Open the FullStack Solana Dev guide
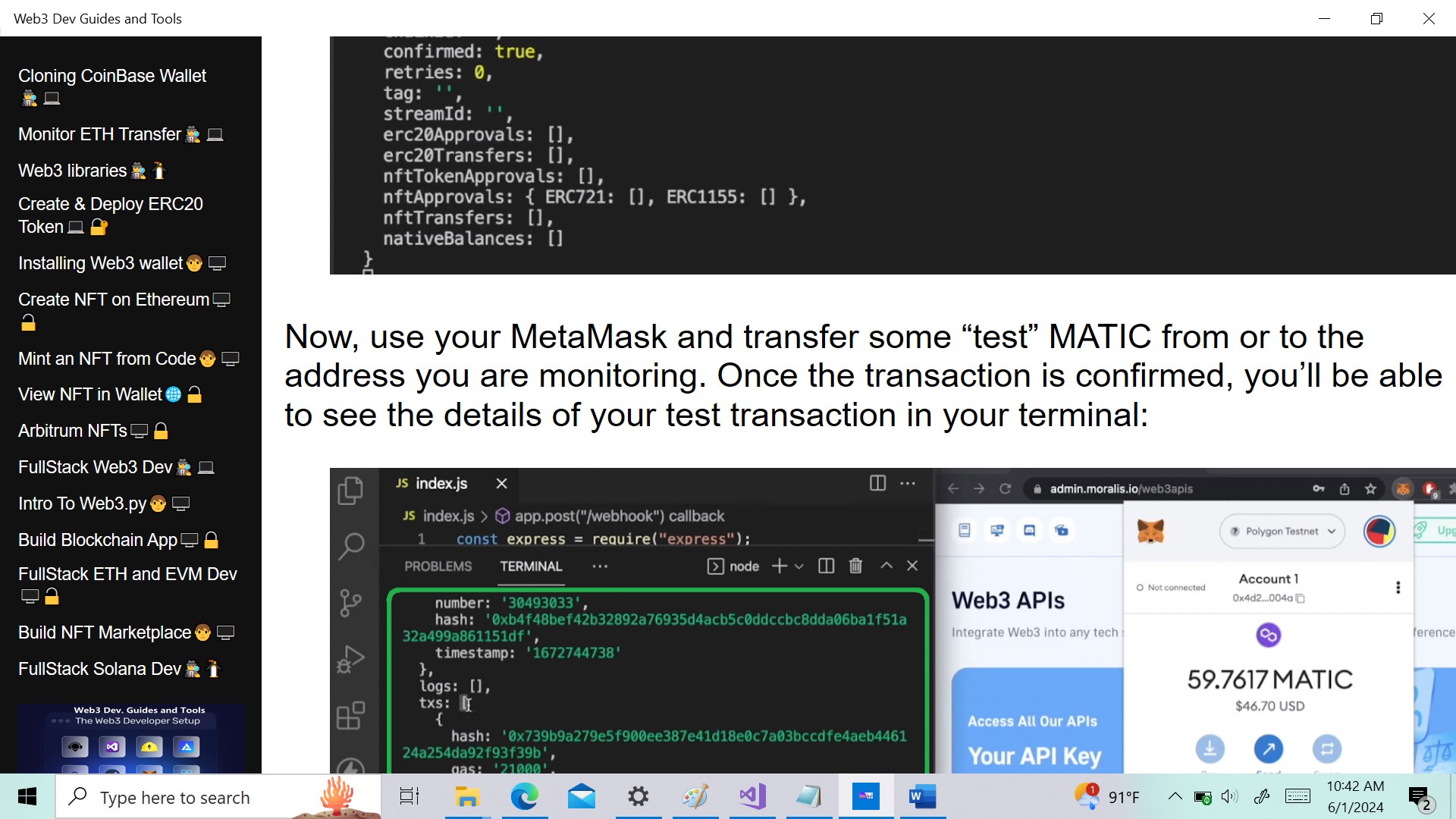 tap(99, 669)
